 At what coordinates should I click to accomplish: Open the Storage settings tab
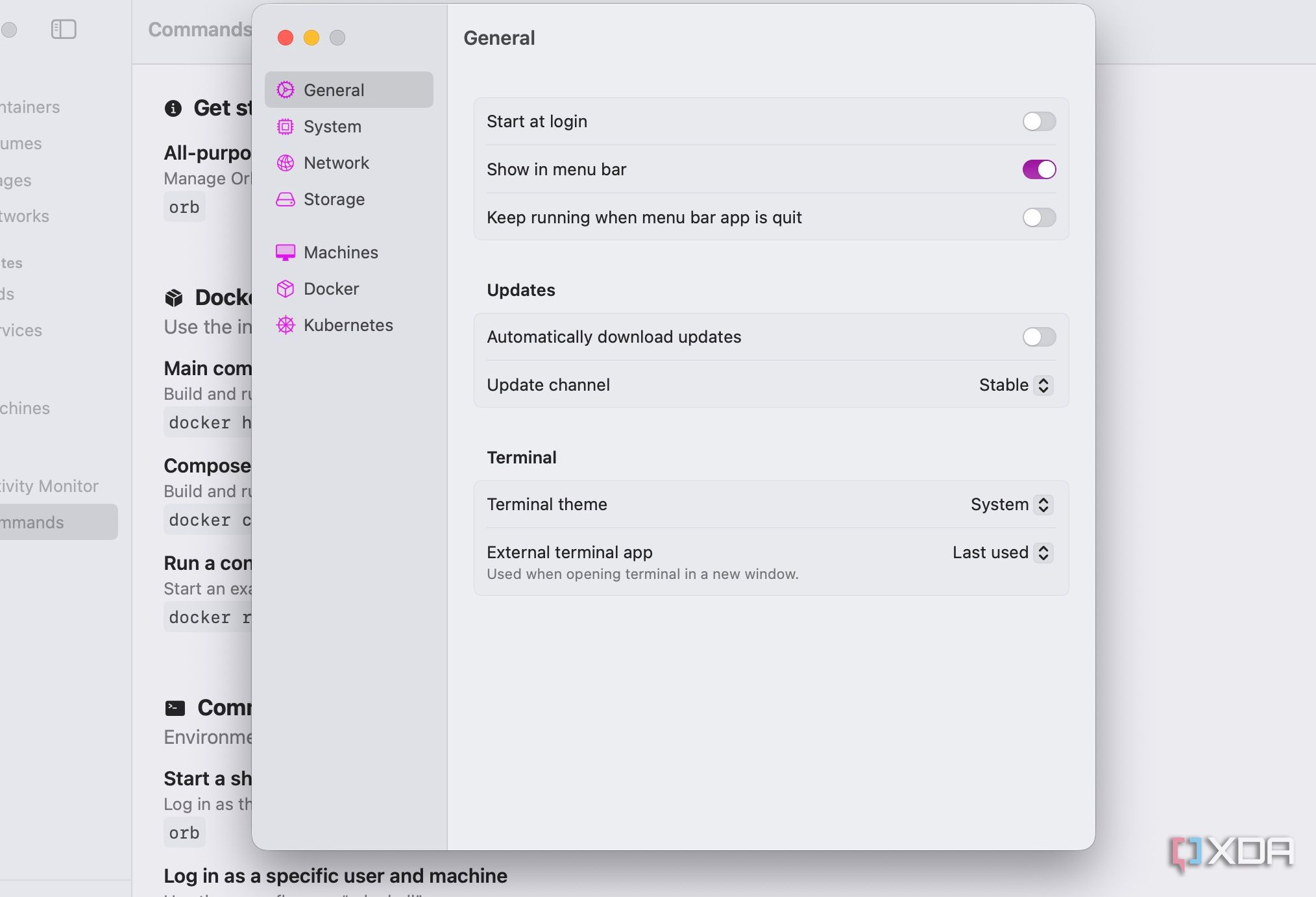tap(349, 199)
